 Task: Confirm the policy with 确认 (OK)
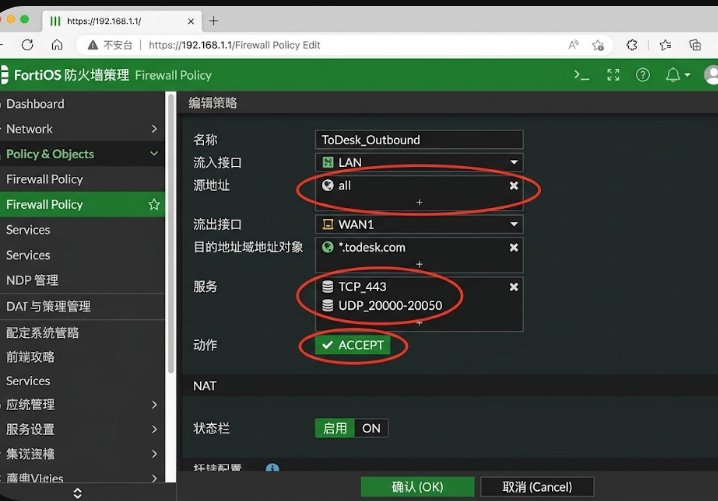tap(417, 487)
